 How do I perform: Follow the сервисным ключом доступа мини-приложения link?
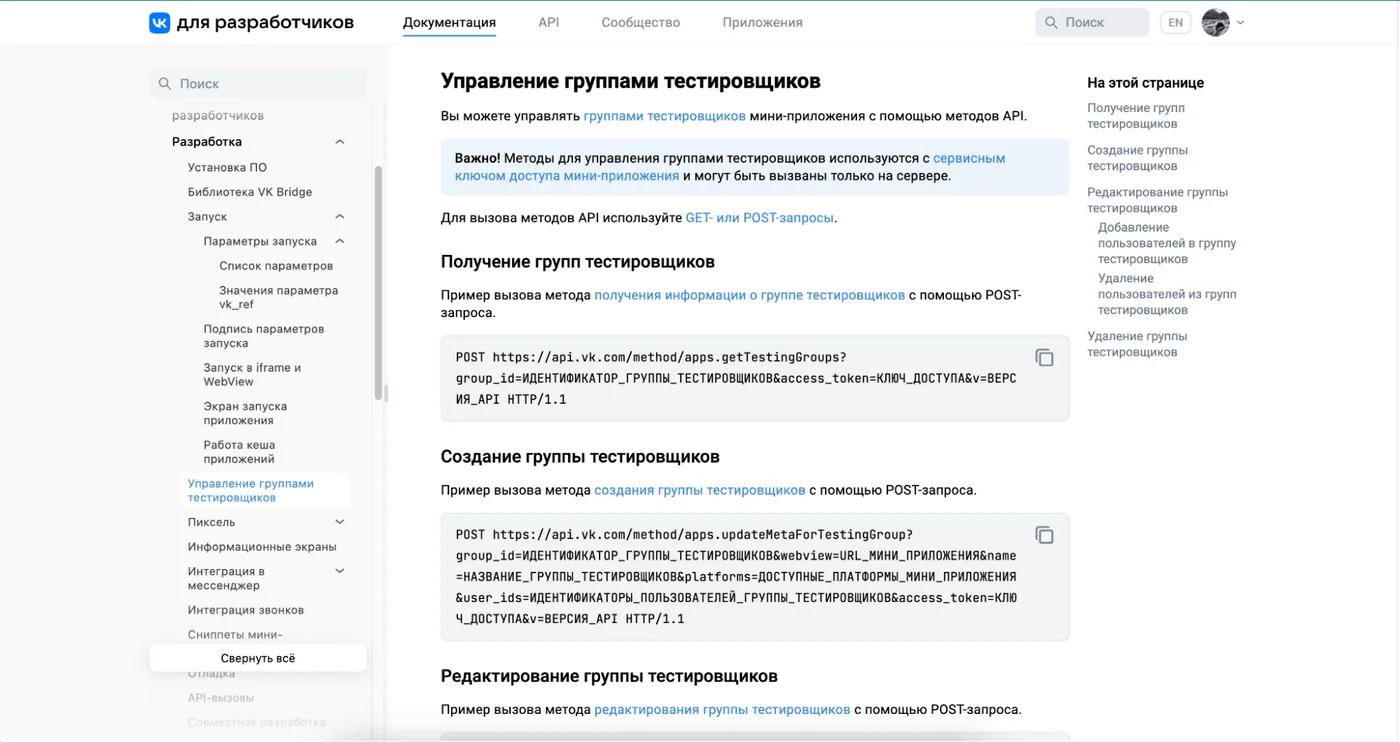730,167
